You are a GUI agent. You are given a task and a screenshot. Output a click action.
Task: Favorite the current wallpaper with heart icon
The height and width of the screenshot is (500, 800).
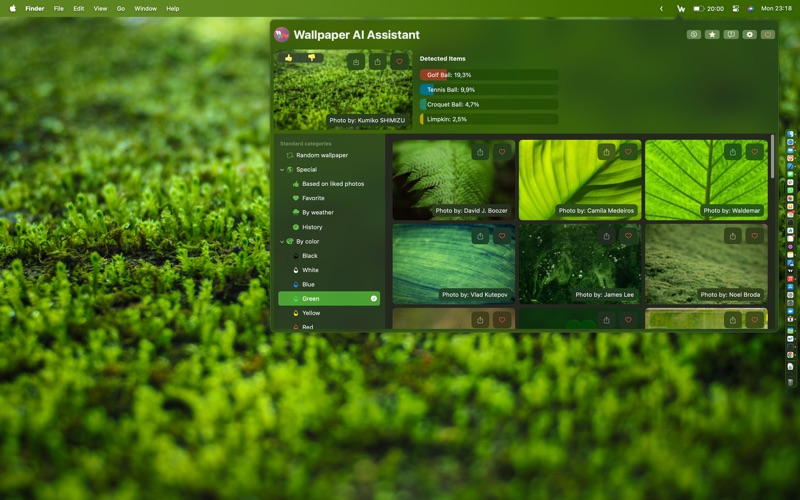pyautogui.click(x=399, y=62)
